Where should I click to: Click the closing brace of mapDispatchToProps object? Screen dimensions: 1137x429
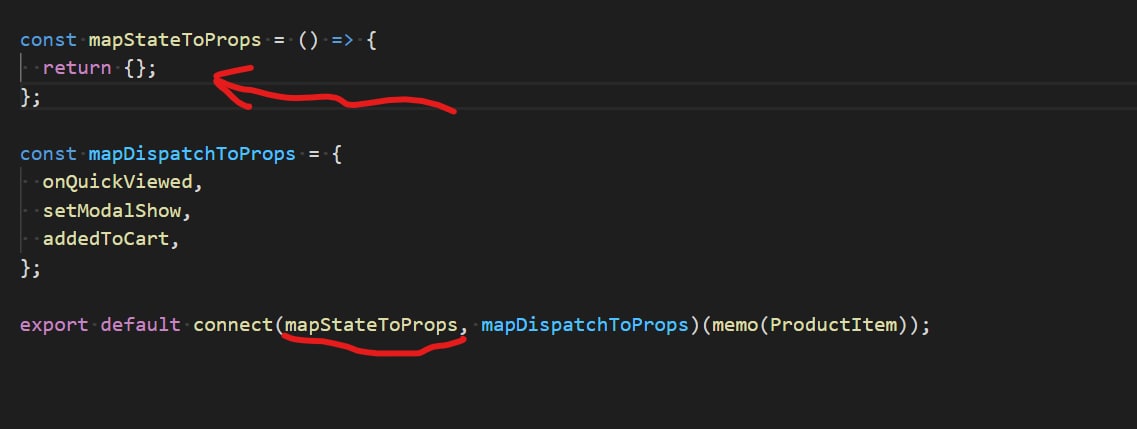(x=25, y=268)
